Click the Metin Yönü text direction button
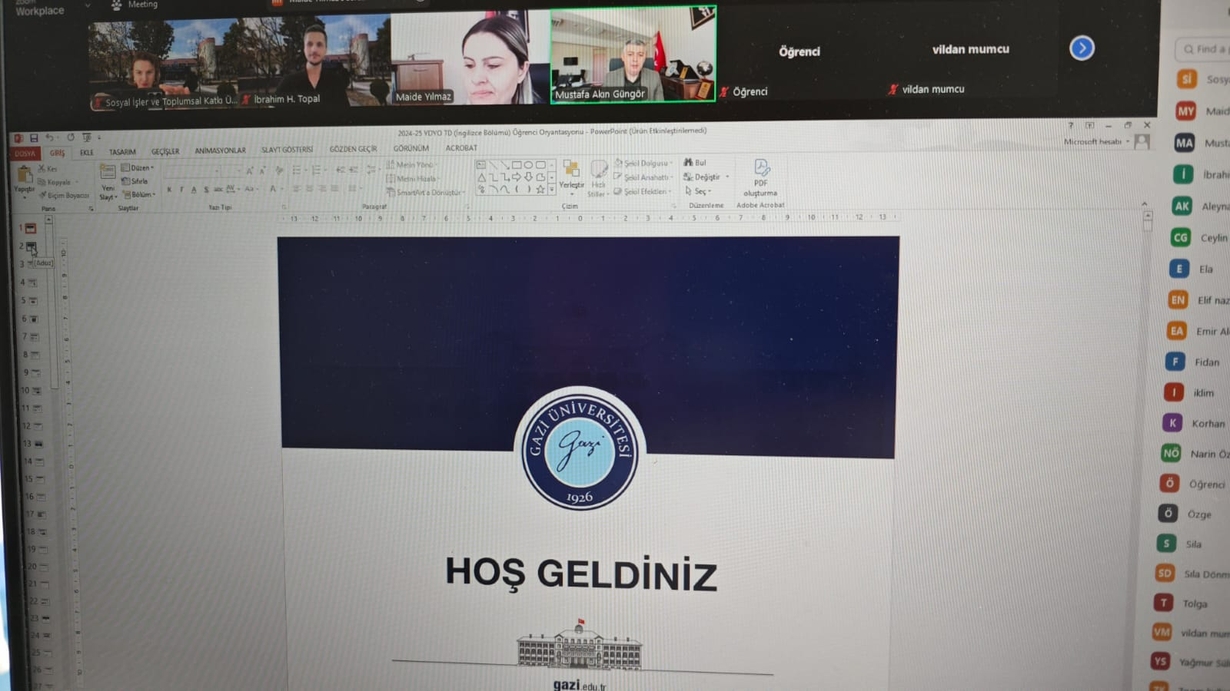The image size is (1230, 691). [411, 164]
